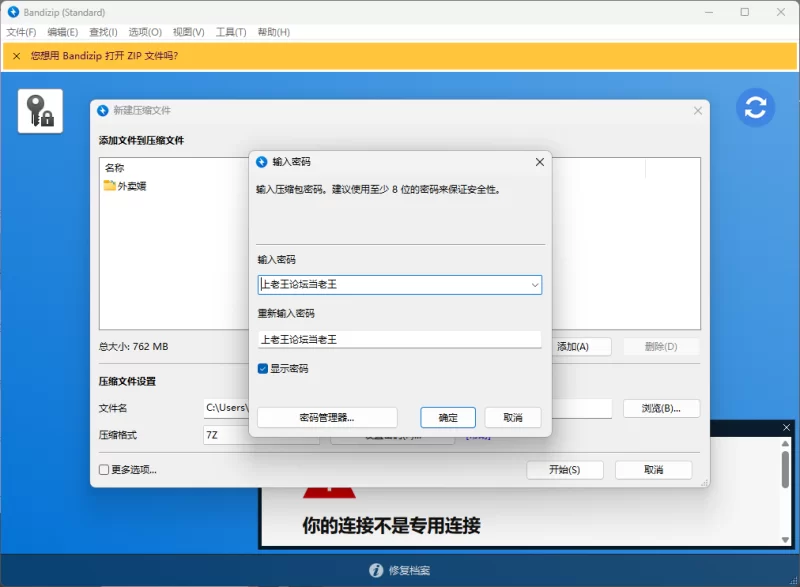Open the 文件(F) menu

(21, 32)
